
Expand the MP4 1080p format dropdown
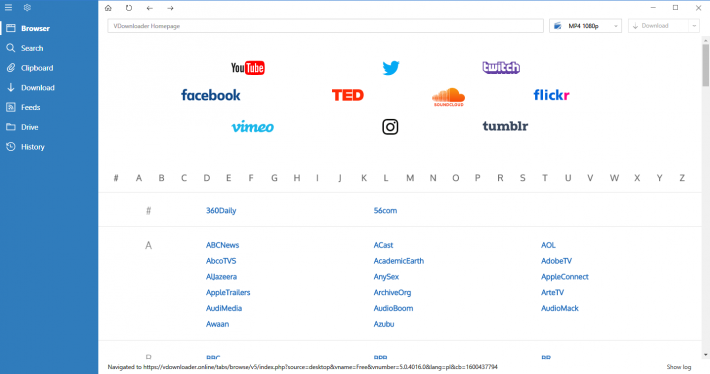585,26
